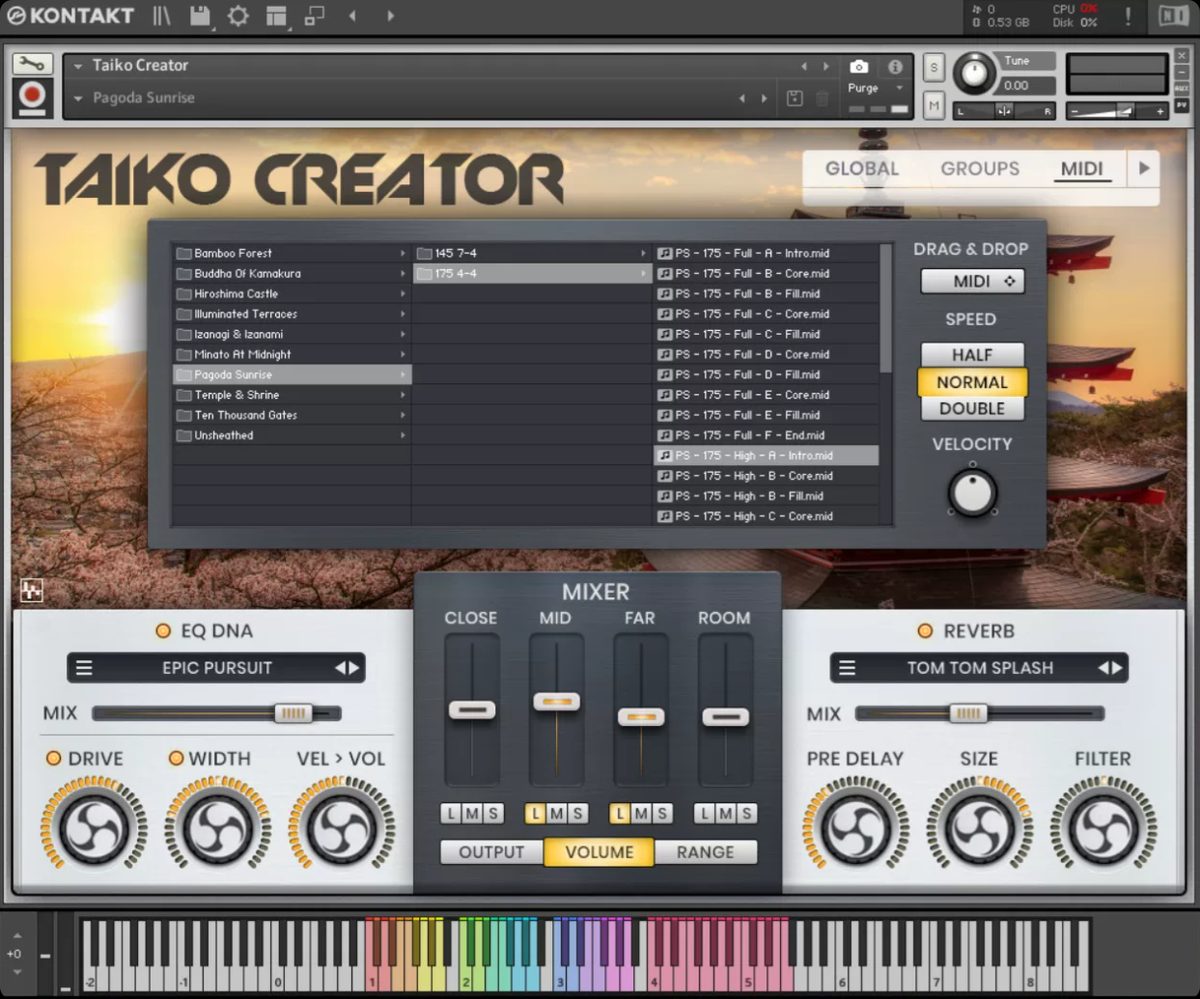Open the Kontakt library browser icon

(161, 16)
